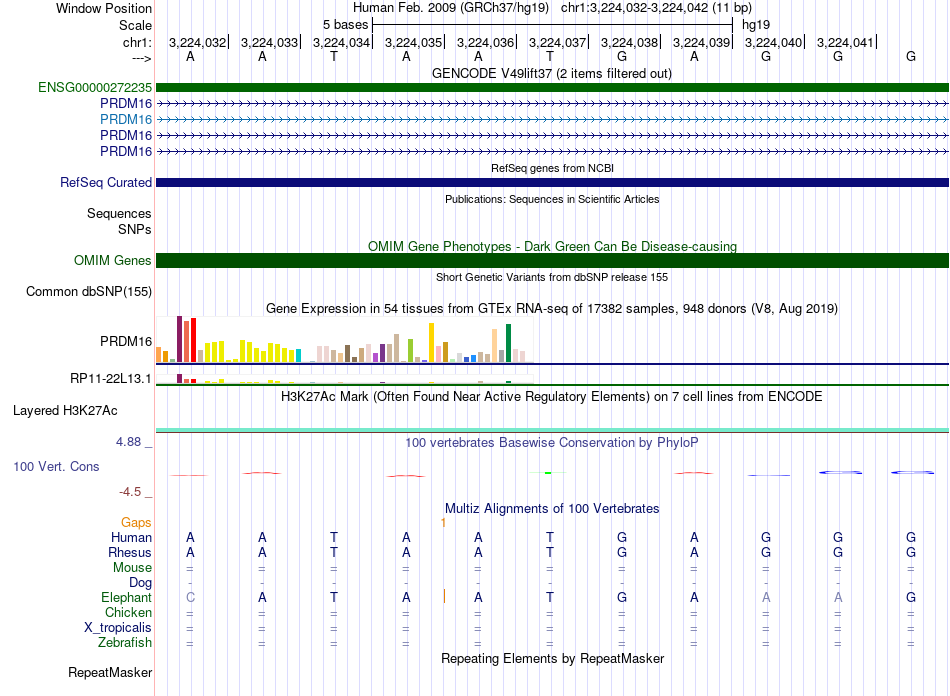This screenshot has height=696, width=950.
Task: Click the Dog species label
Action: pyautogui.click(x=140, y=583)
